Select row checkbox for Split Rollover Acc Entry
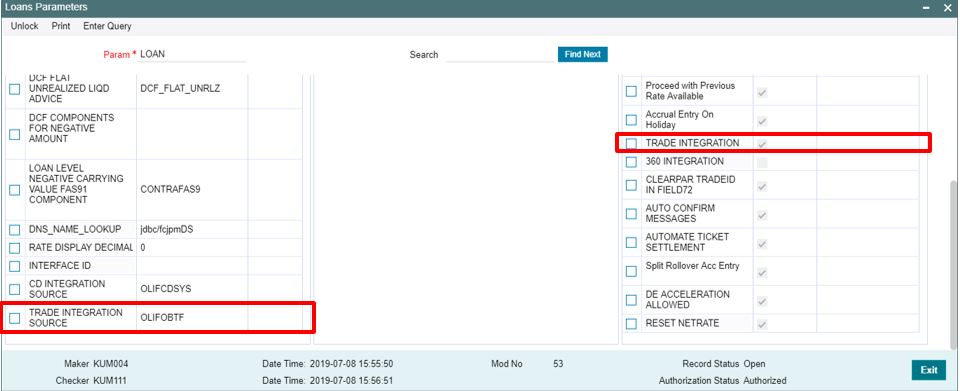 631,271
